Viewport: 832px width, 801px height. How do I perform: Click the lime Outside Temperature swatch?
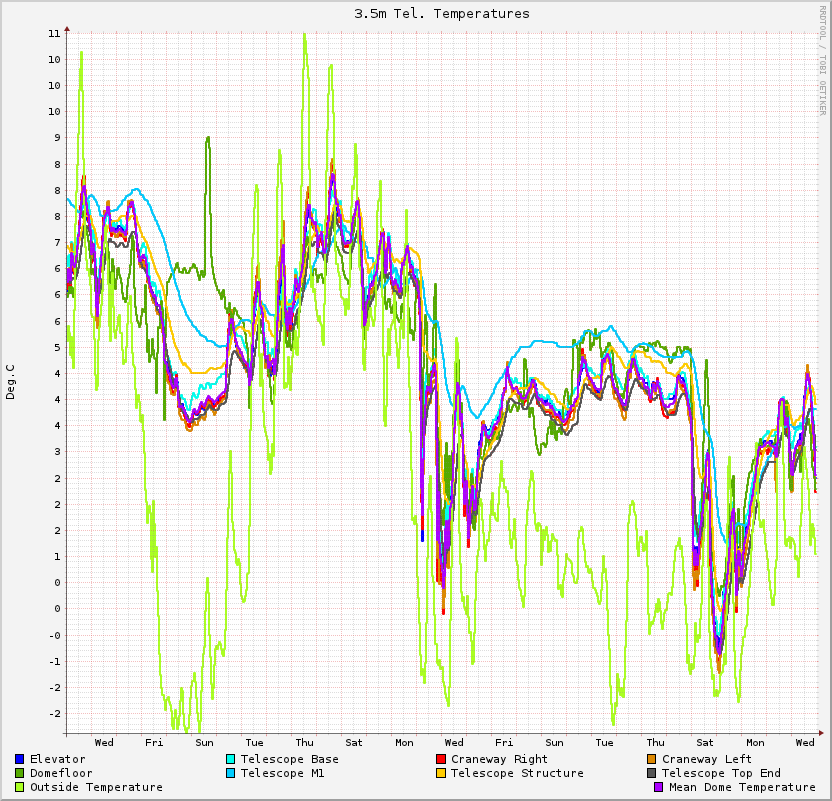click(20, 787)
